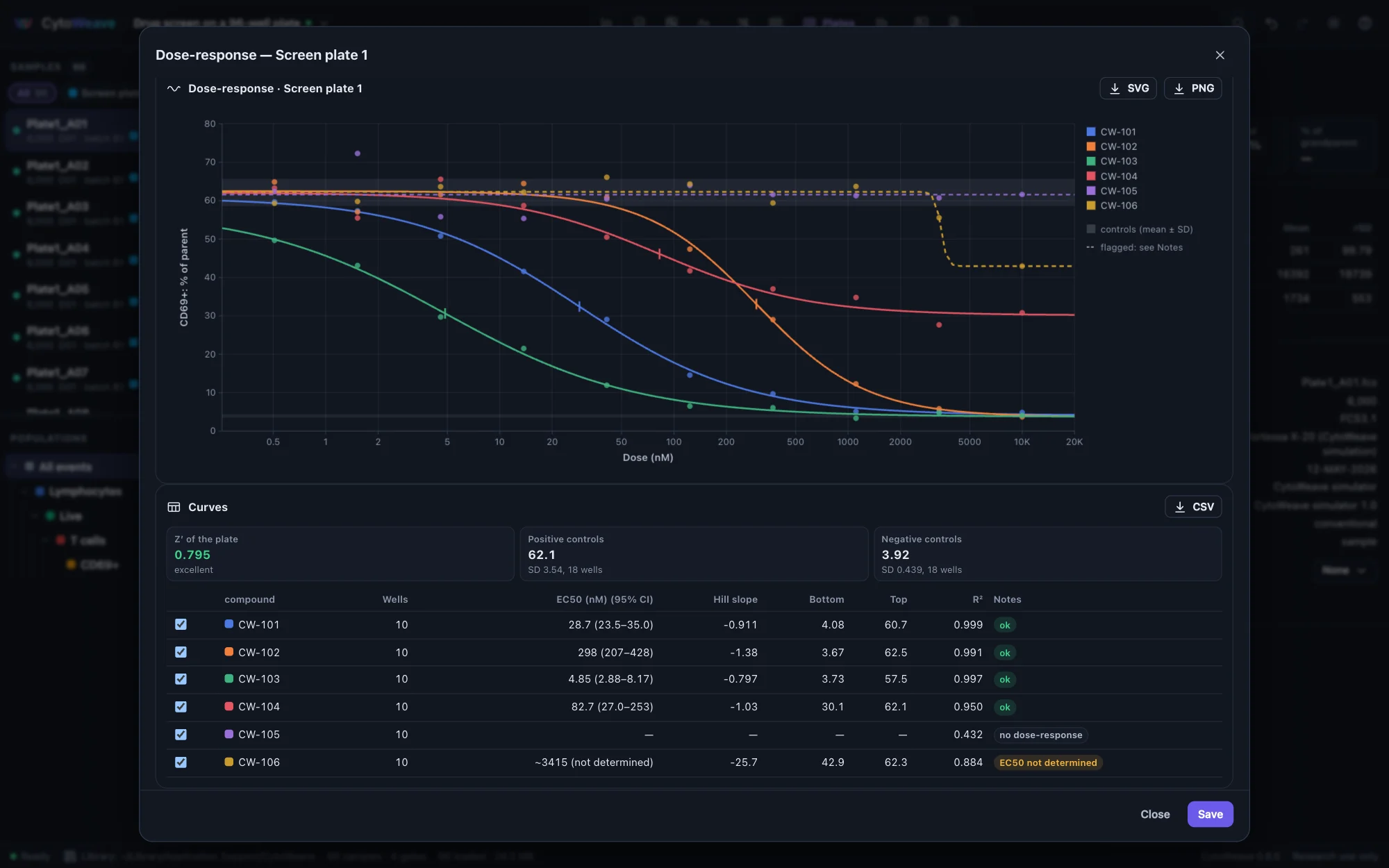Click the Z' of the plate value 0.795
The height and width of the screenshot is (868, 1389).
(x=192, y=555)
